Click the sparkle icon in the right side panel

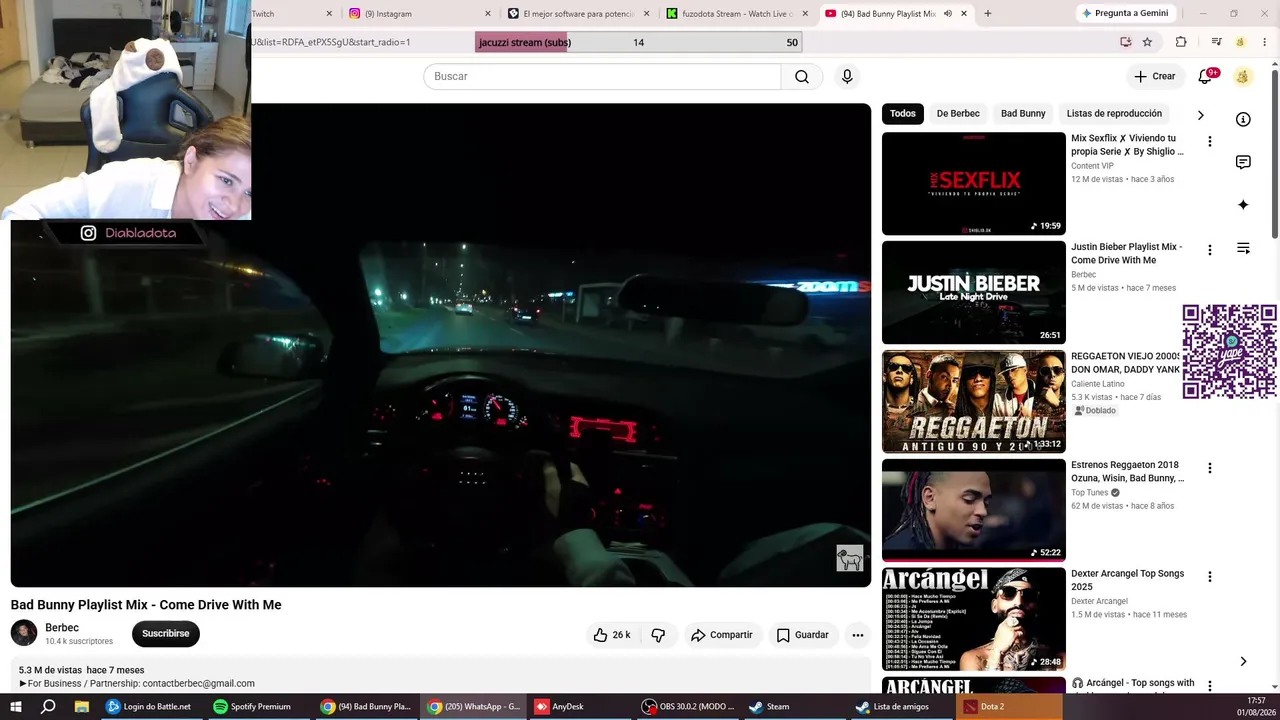click(1243, 205)
